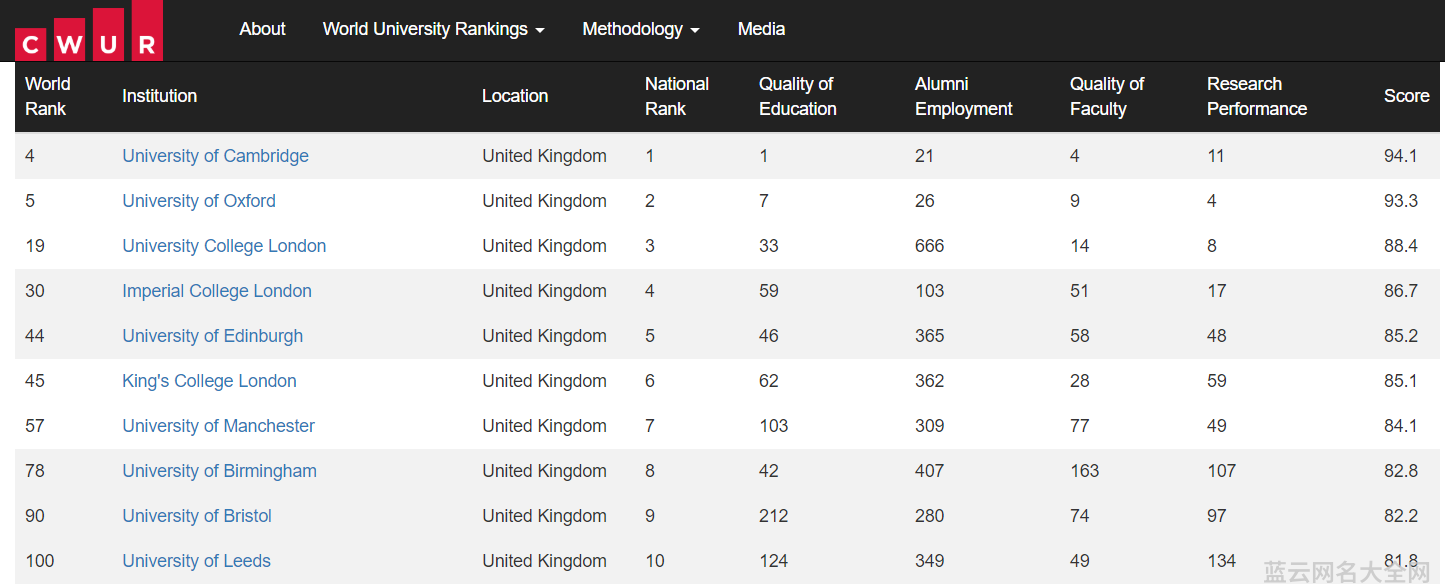1445x585 pixels.
Task: Open University of Manchester link
Action: click(218, 426)
